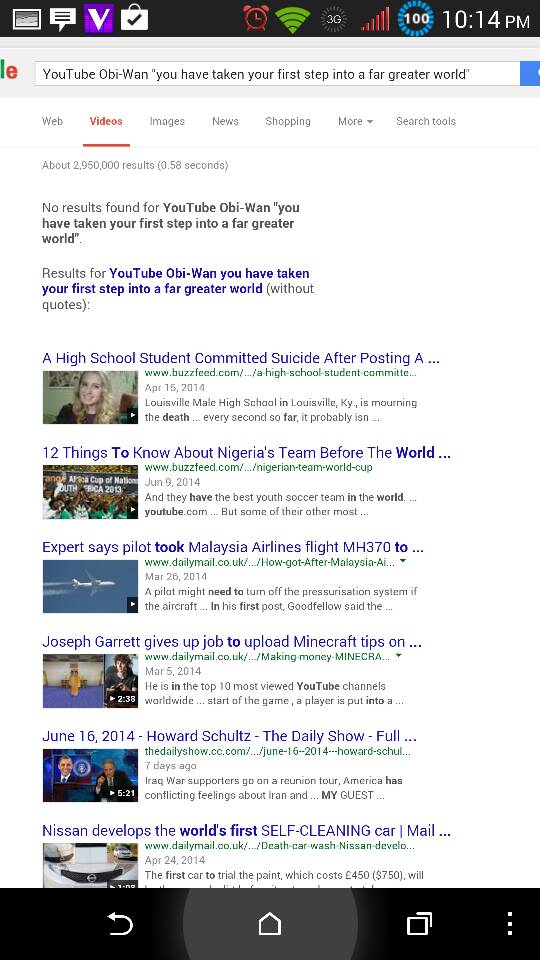Viewport: 540px width, 960px height.
Task: Tap the Wi-Fi status icon
Action: (x=293, y=18)
